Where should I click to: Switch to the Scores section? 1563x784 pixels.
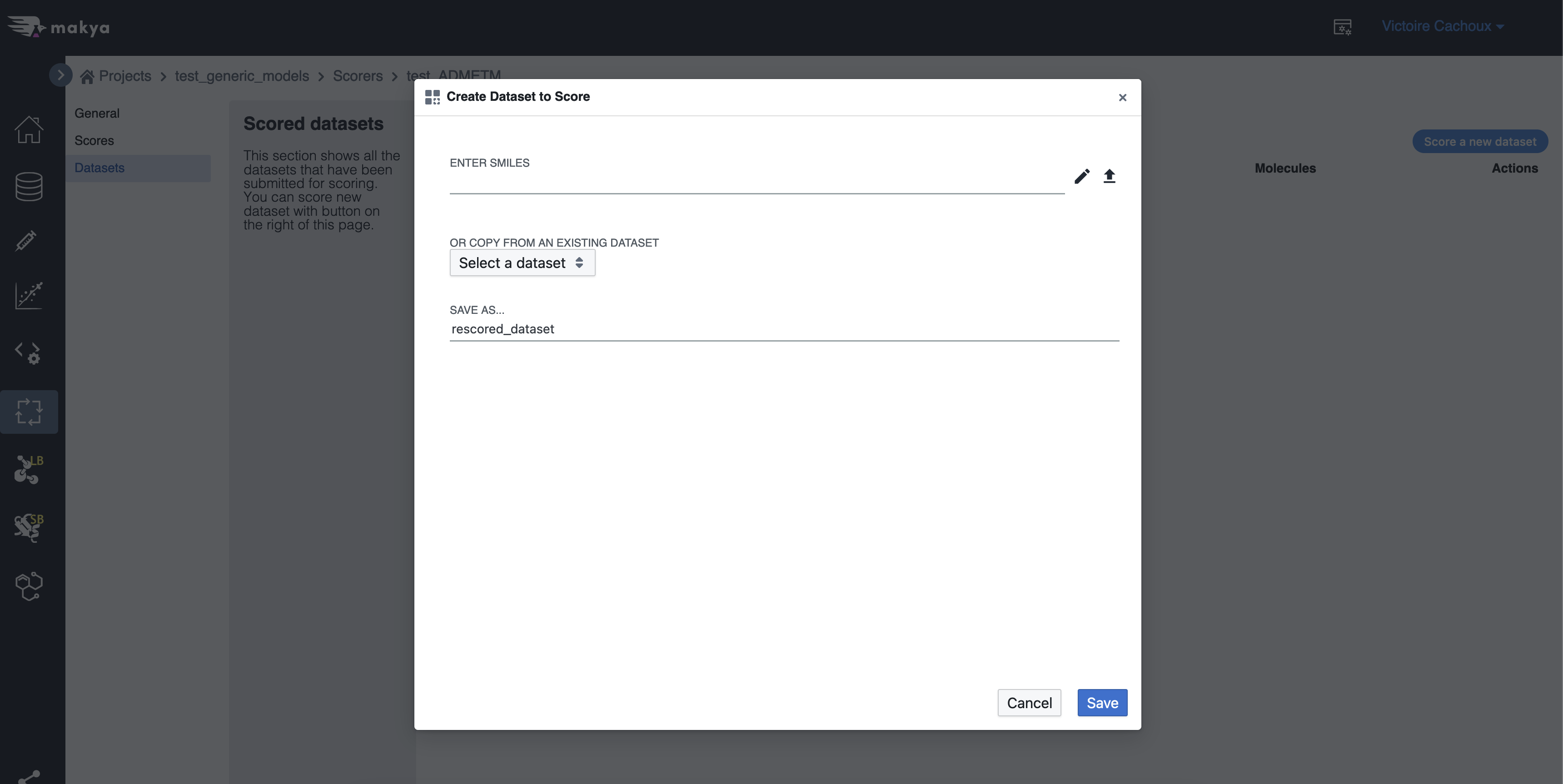tap(94, 140)
